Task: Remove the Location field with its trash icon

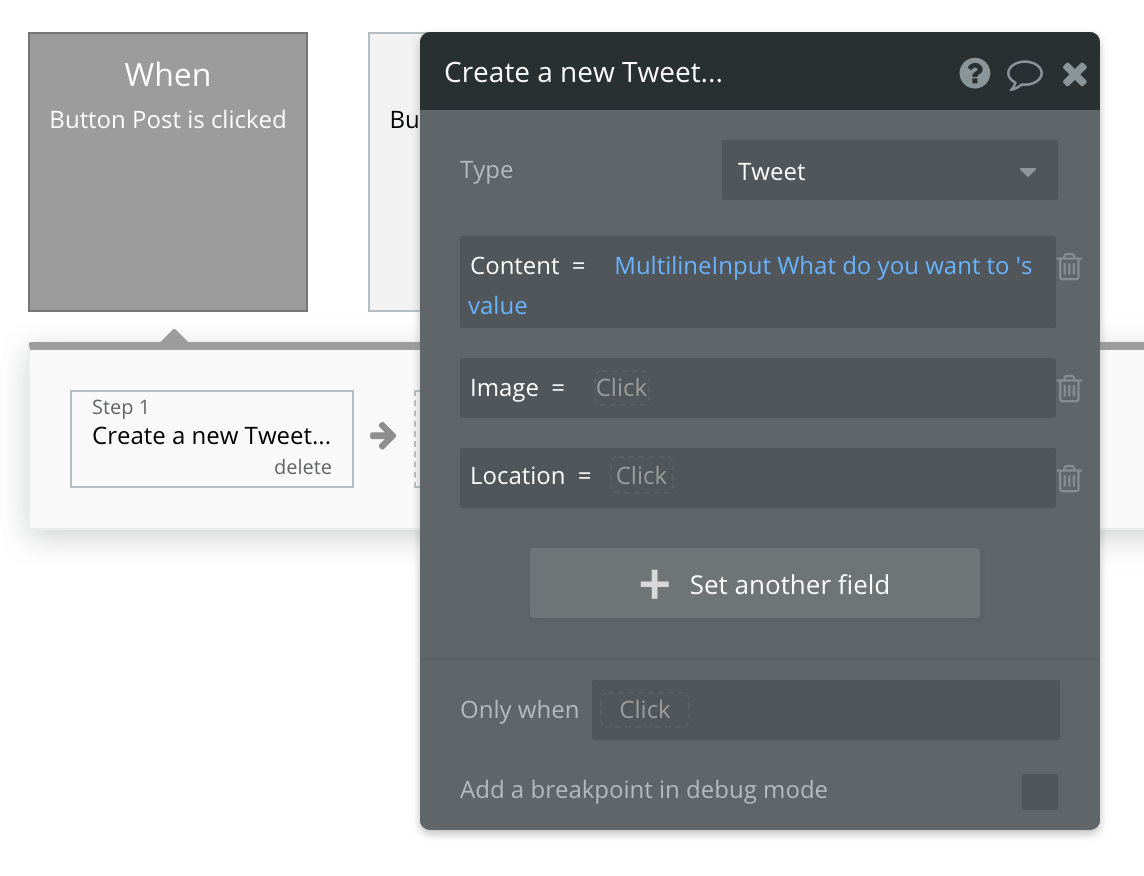Action: [x=1069, y=478]
